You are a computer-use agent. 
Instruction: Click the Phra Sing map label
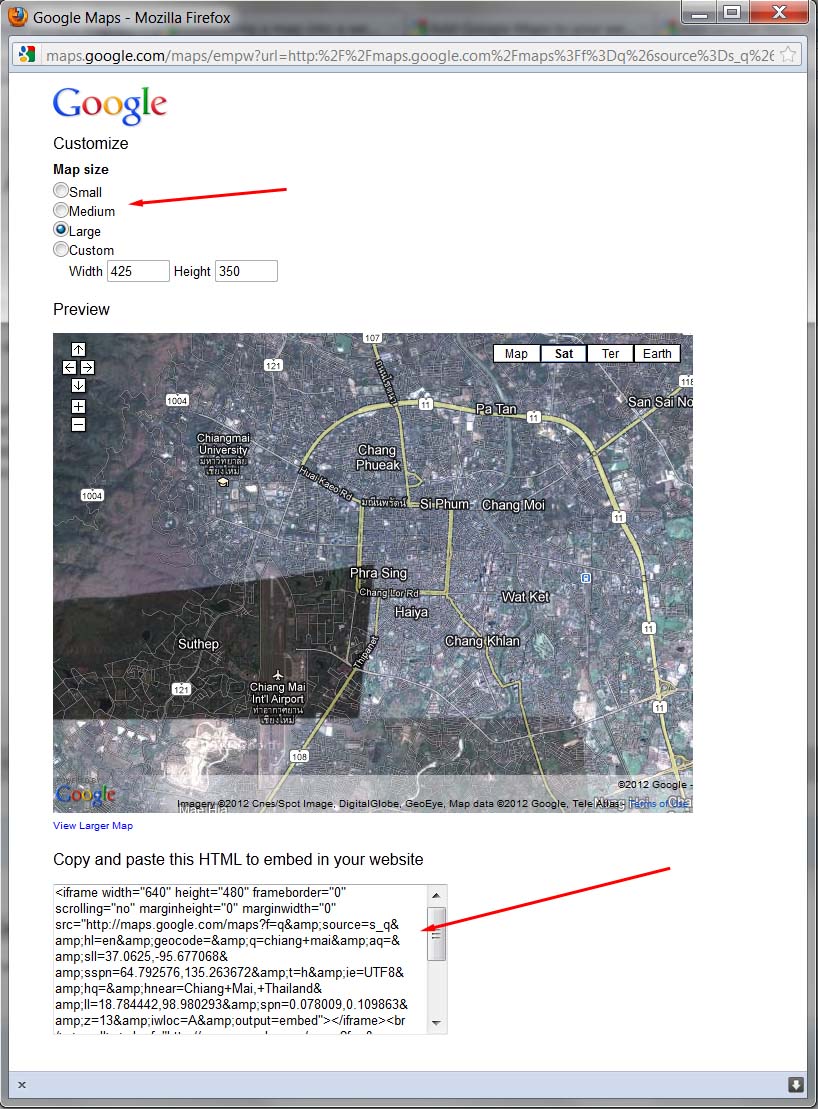coord(378,573)
